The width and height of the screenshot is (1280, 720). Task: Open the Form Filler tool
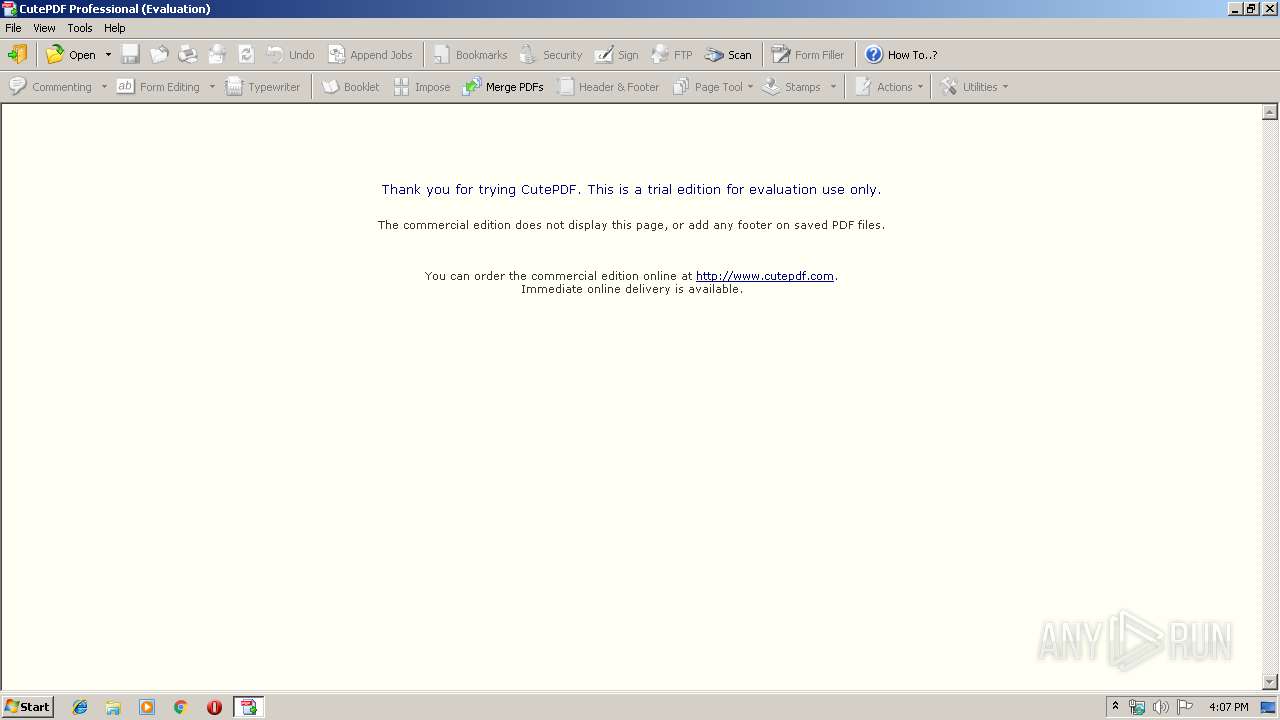click(x=807, y=55)
